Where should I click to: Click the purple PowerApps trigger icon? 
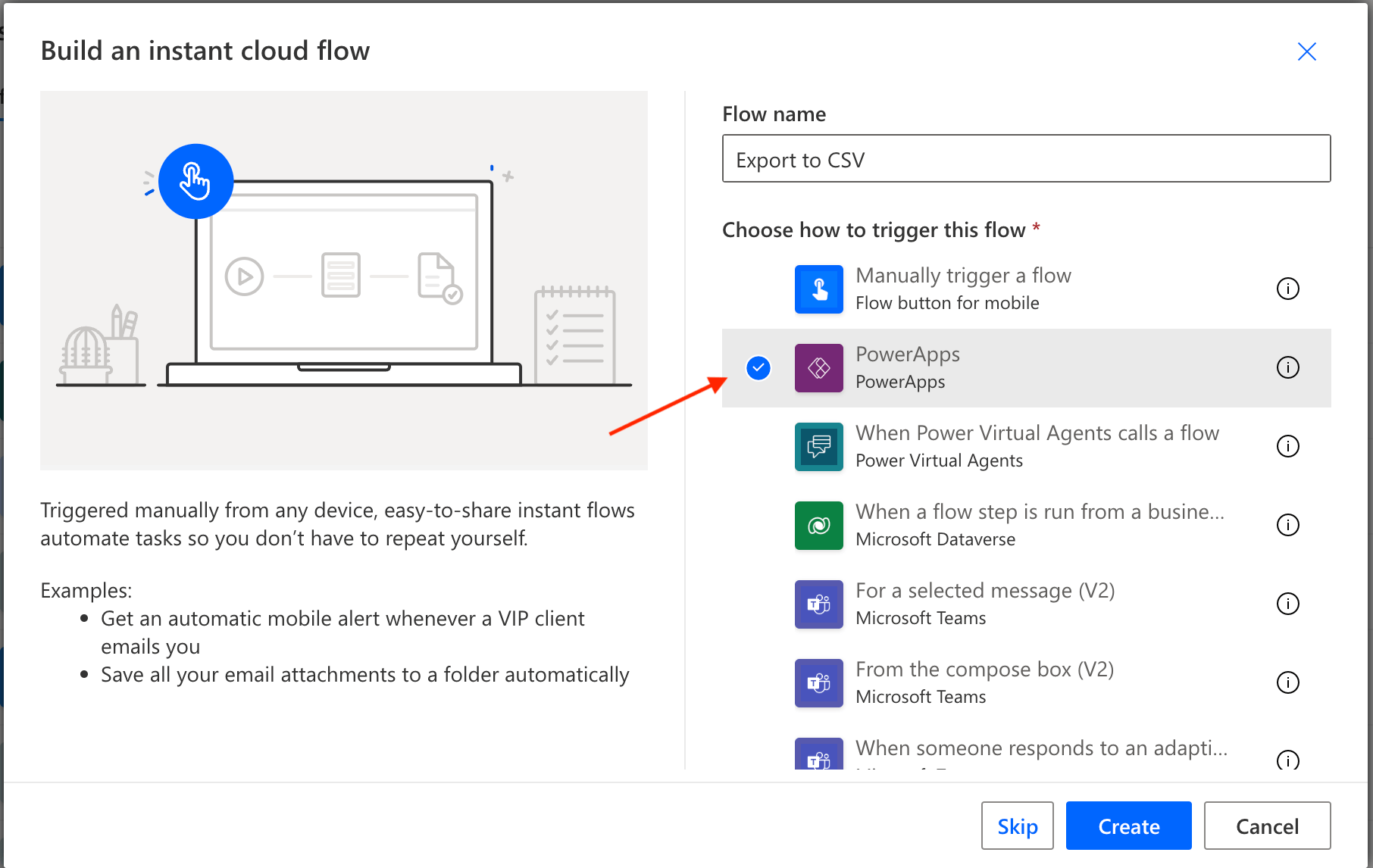[818, 368]
